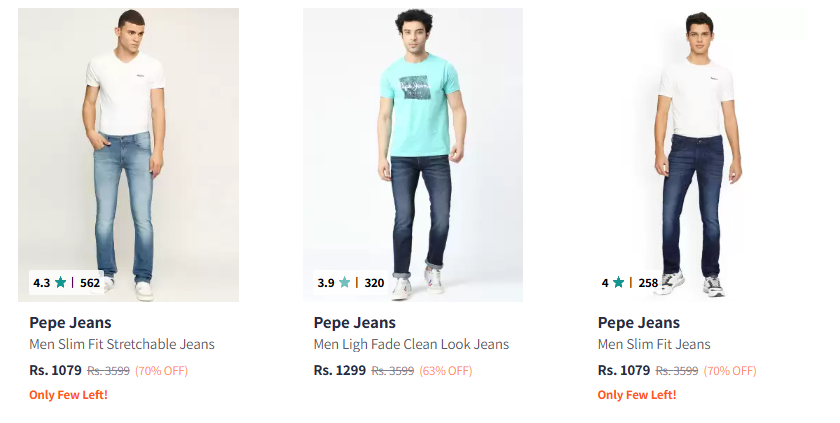Click Only Few Left under Stretchable Jeans
The width and height of the screenshot is (840, 423).
(68, 395)
